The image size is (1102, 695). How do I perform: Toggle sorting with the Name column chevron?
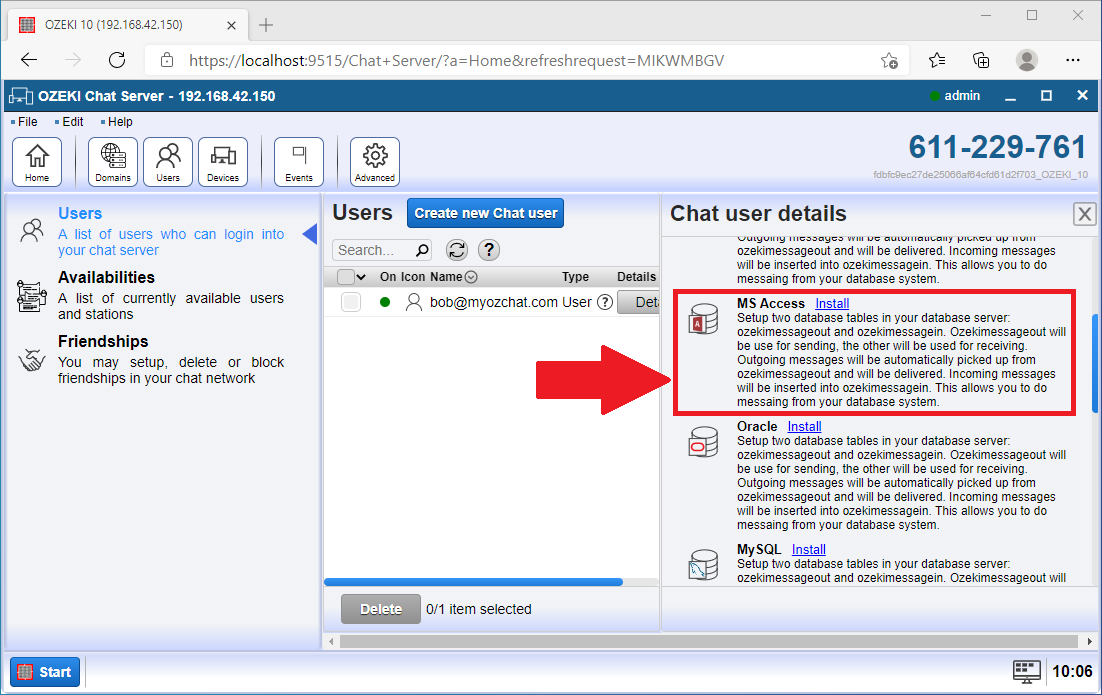click(x=470, y=277)
